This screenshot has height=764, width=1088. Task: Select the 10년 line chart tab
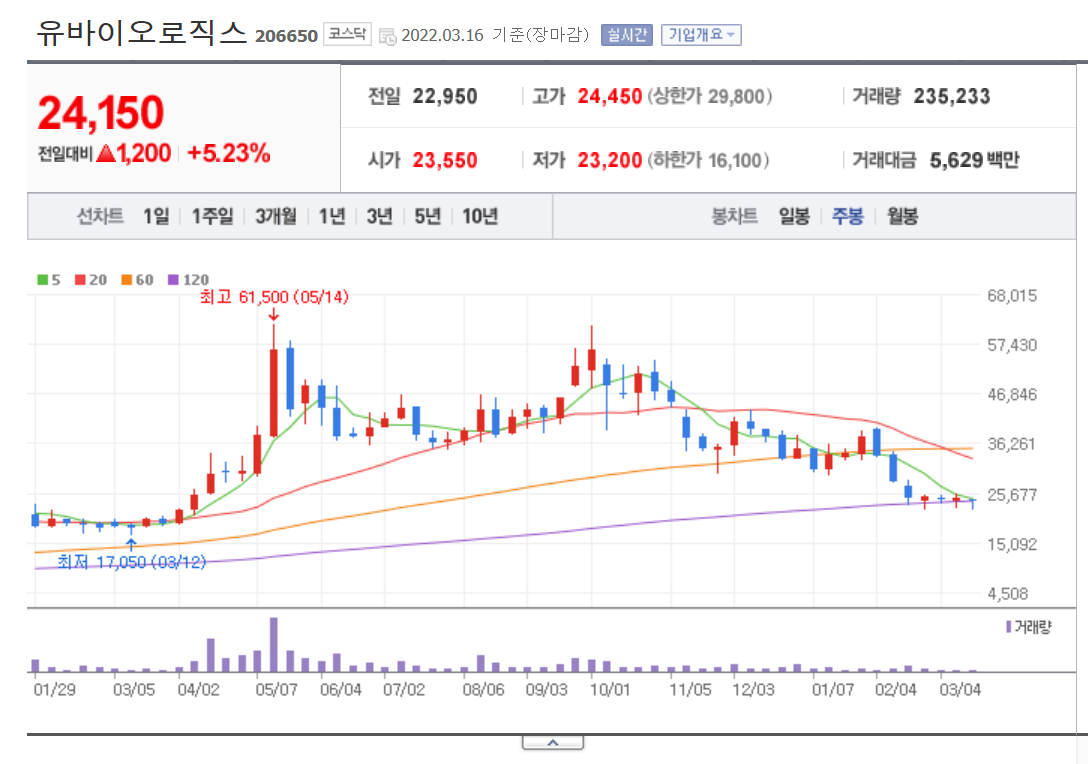(480, 217)
